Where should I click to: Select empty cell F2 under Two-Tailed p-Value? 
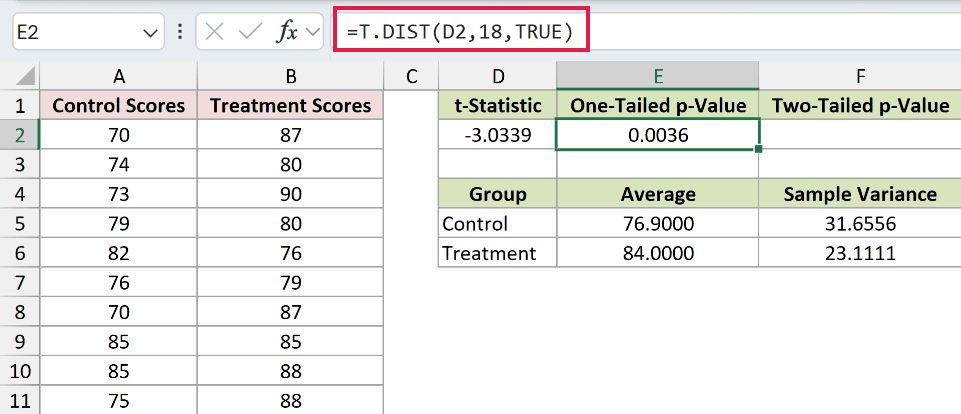pyautogui.click(x=860, y=135)
